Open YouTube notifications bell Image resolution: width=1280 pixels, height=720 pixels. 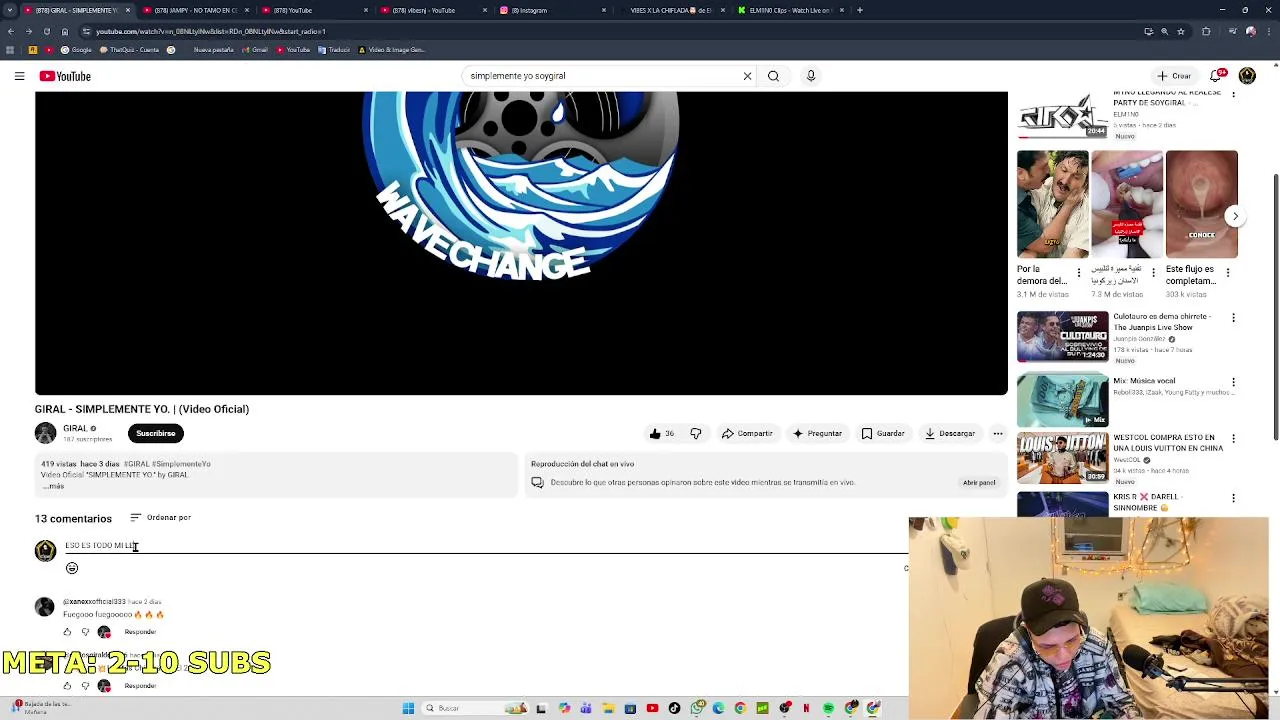[x=1218, y=76]
